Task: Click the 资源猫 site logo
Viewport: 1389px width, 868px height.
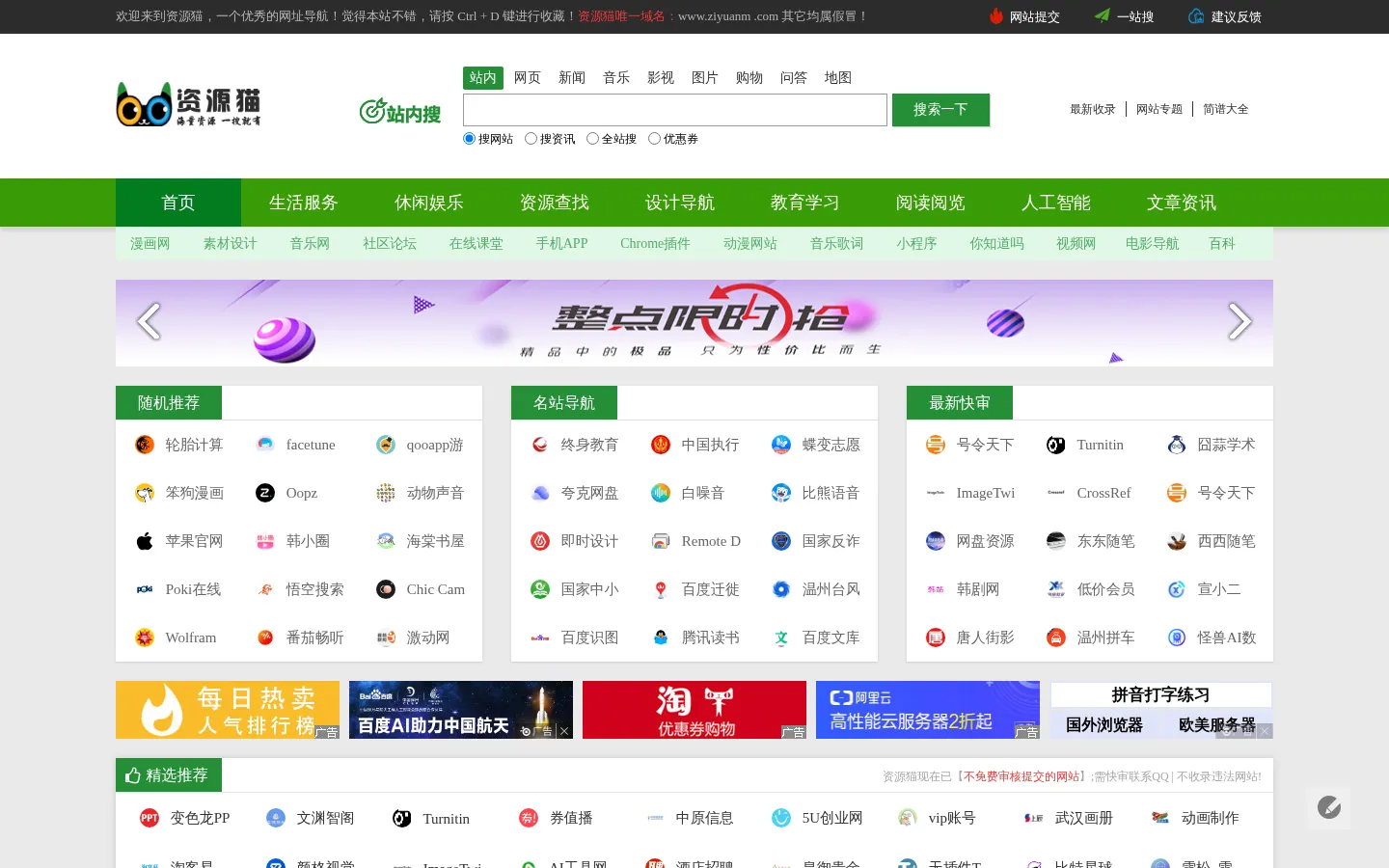Action: (189, 105)
